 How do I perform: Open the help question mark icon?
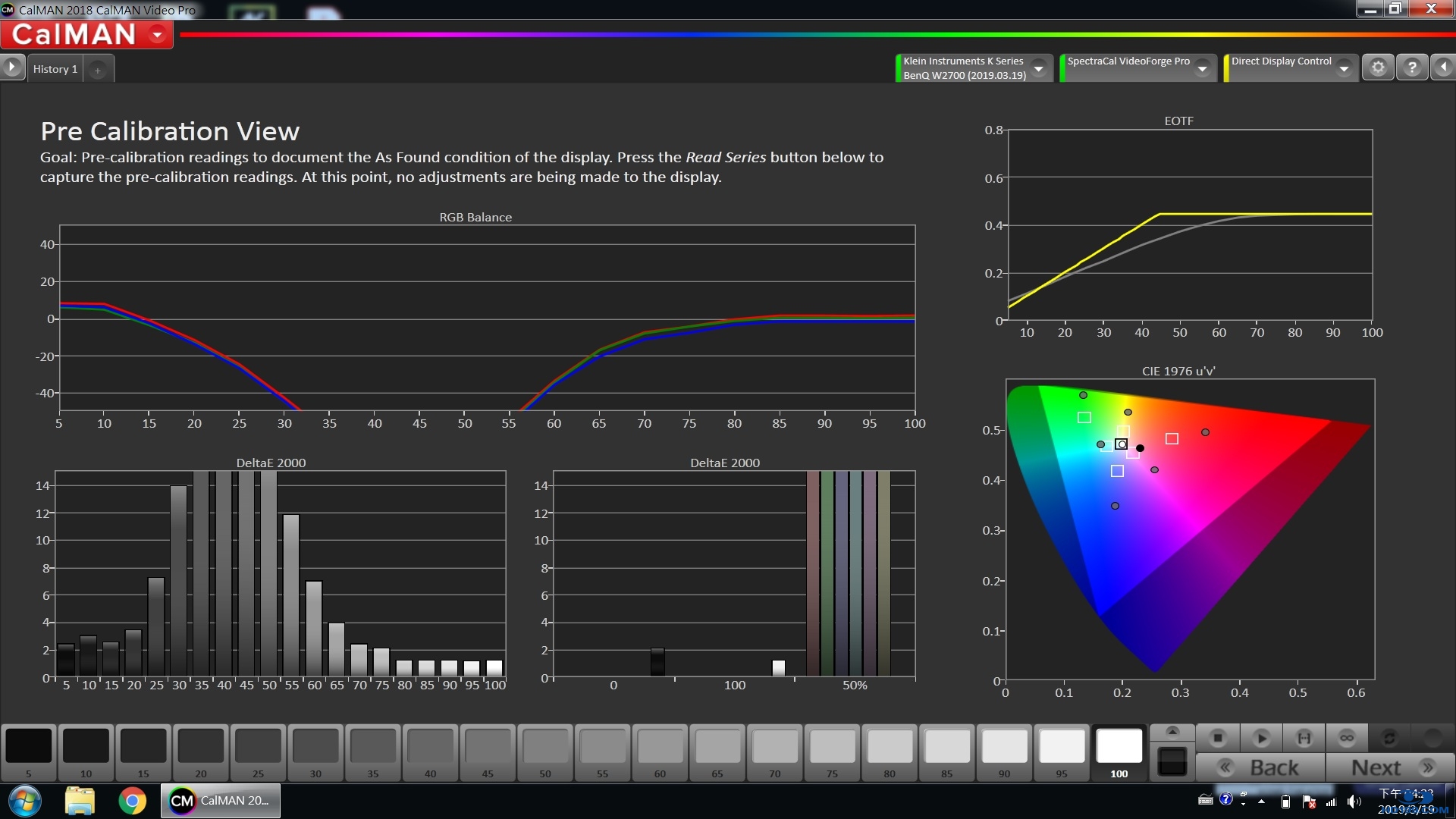pos(1411,67)
